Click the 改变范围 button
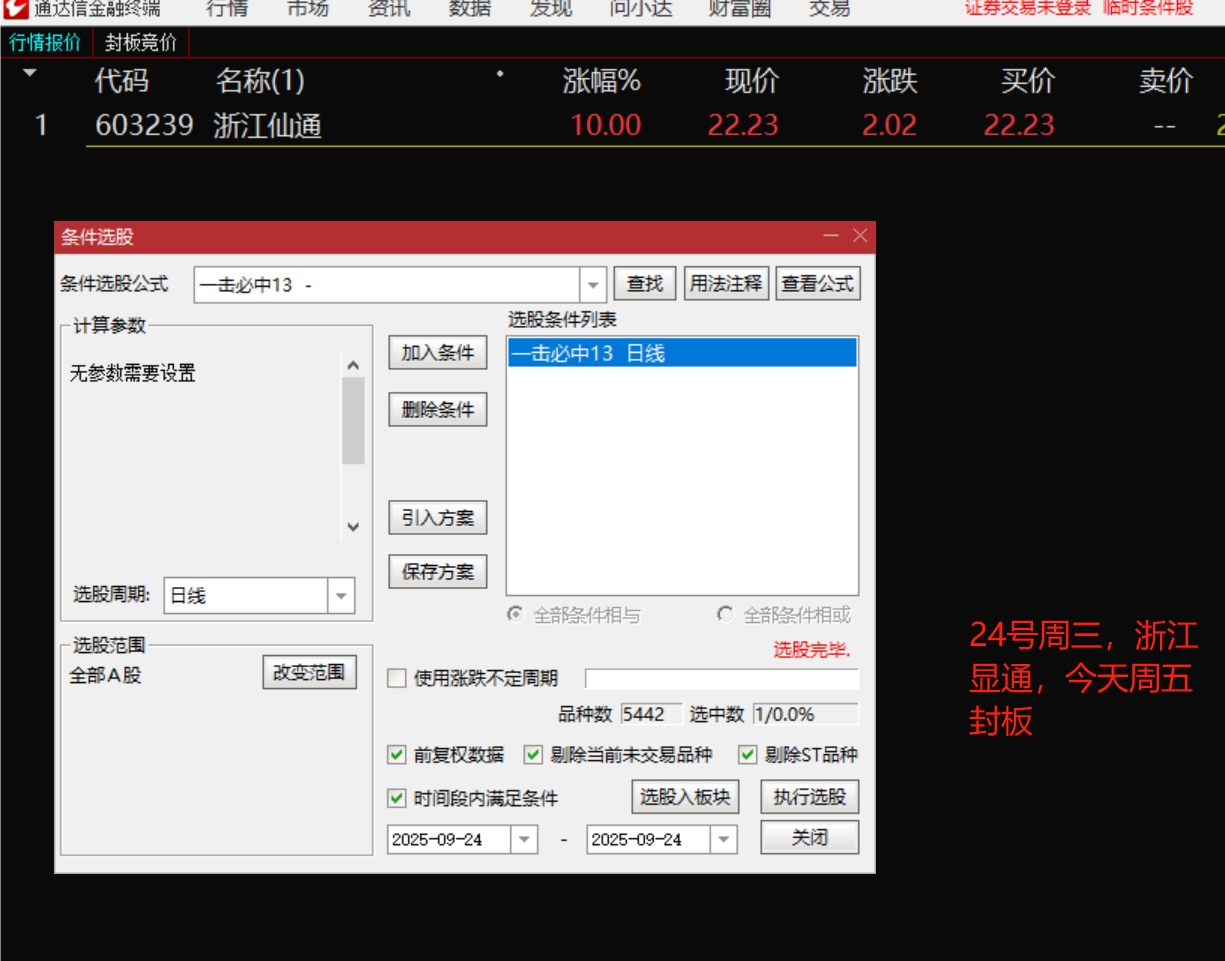This screenshot has height=961, width=1225. coord(309,673)
